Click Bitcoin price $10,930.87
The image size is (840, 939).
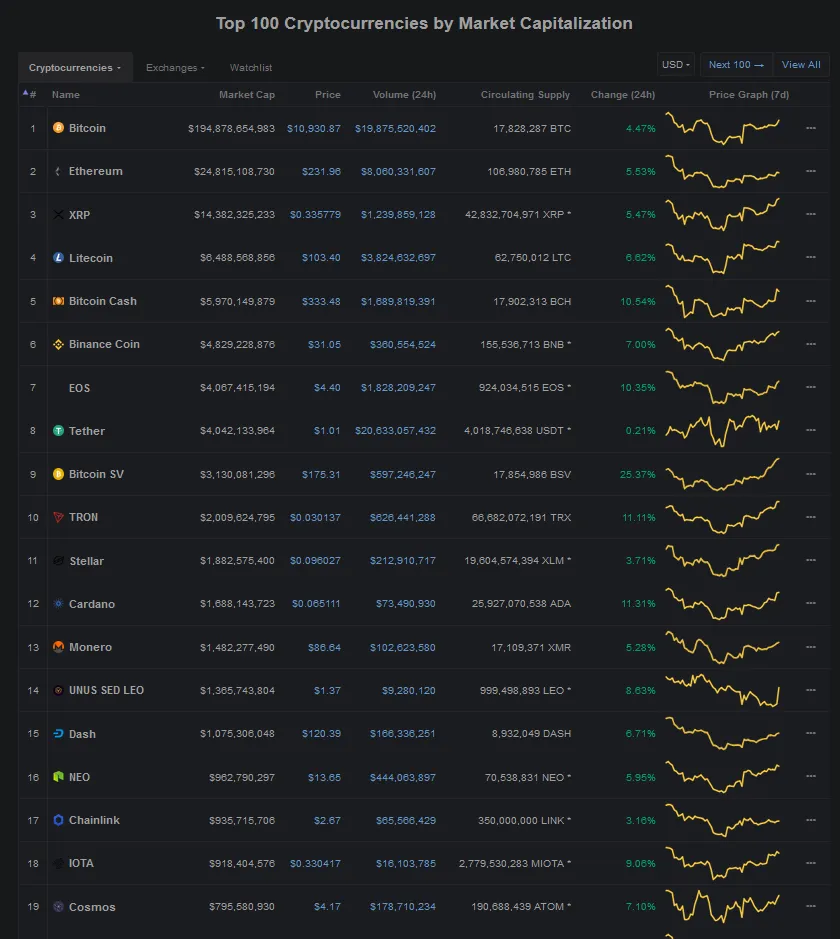[x=314, y=128]
